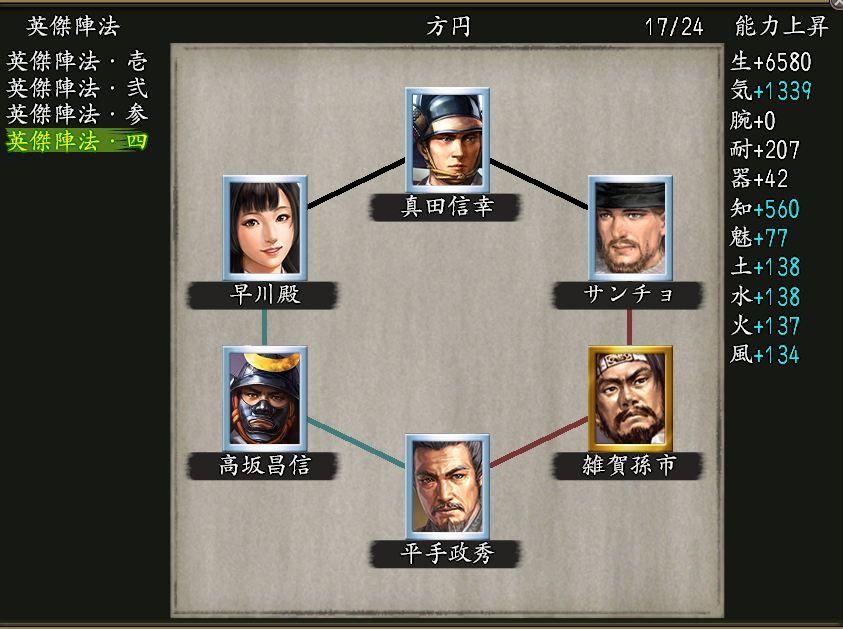Click the 方円 formation title

pyautogui.click(x=448, y=26)
